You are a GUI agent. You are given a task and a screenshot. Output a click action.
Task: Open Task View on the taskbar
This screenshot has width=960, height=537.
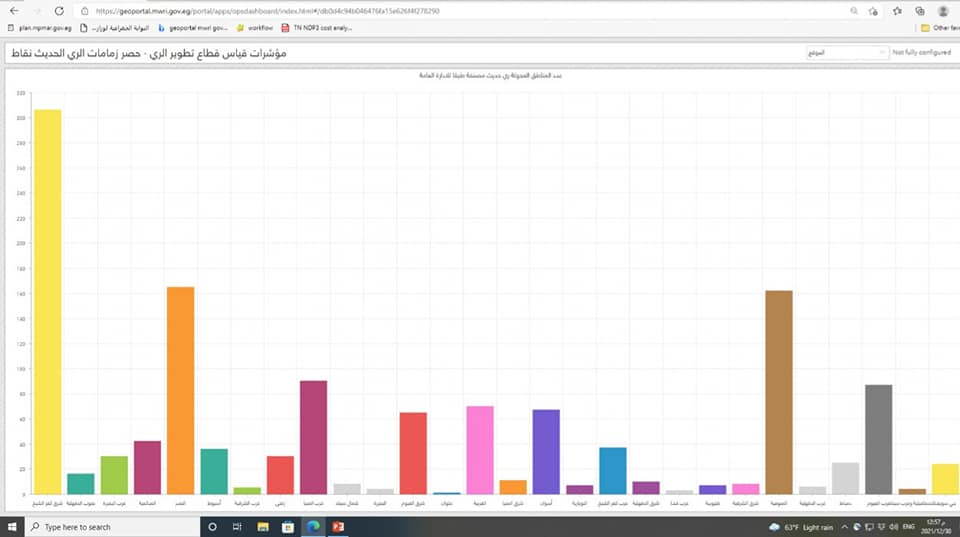click(x=235, y=526)
